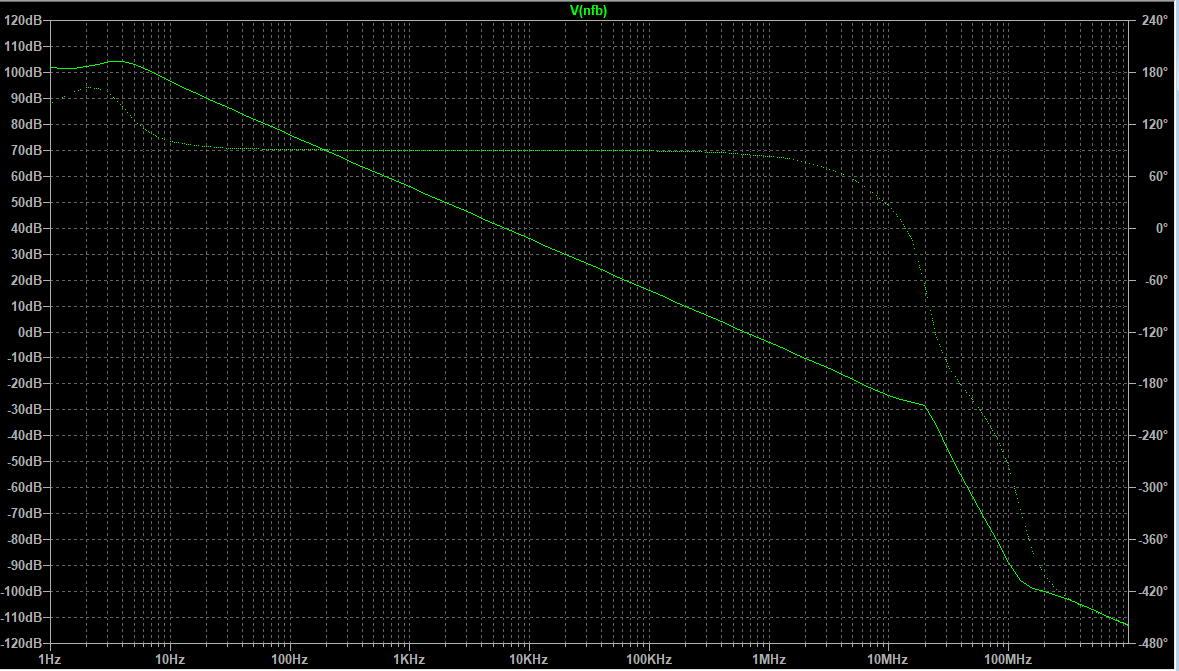Click the 20dB label on the magnitude axis
This screenshot has width=1179, height=671.
26,280
